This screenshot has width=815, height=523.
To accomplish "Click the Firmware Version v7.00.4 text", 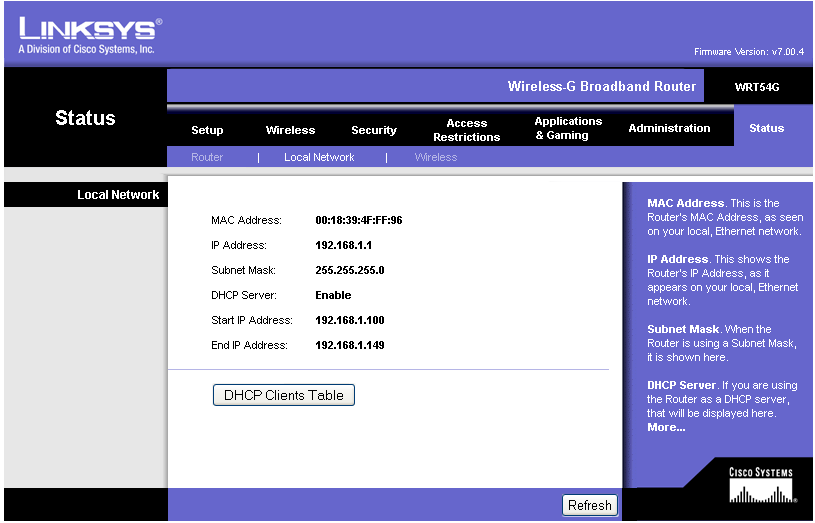I will click(x=749, y=52).
